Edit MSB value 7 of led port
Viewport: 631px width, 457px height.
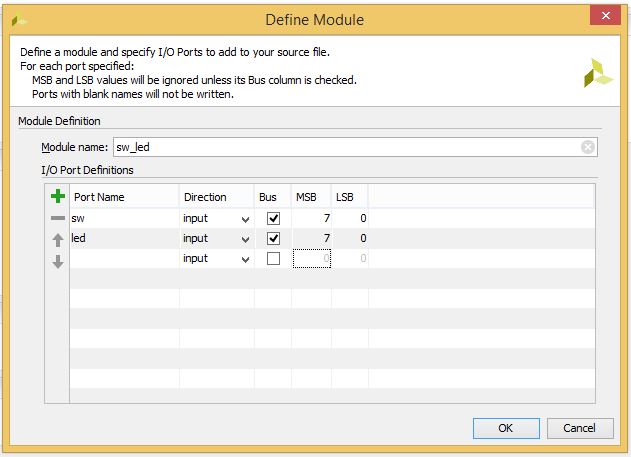pyautogui.click(x=311, y=239)
